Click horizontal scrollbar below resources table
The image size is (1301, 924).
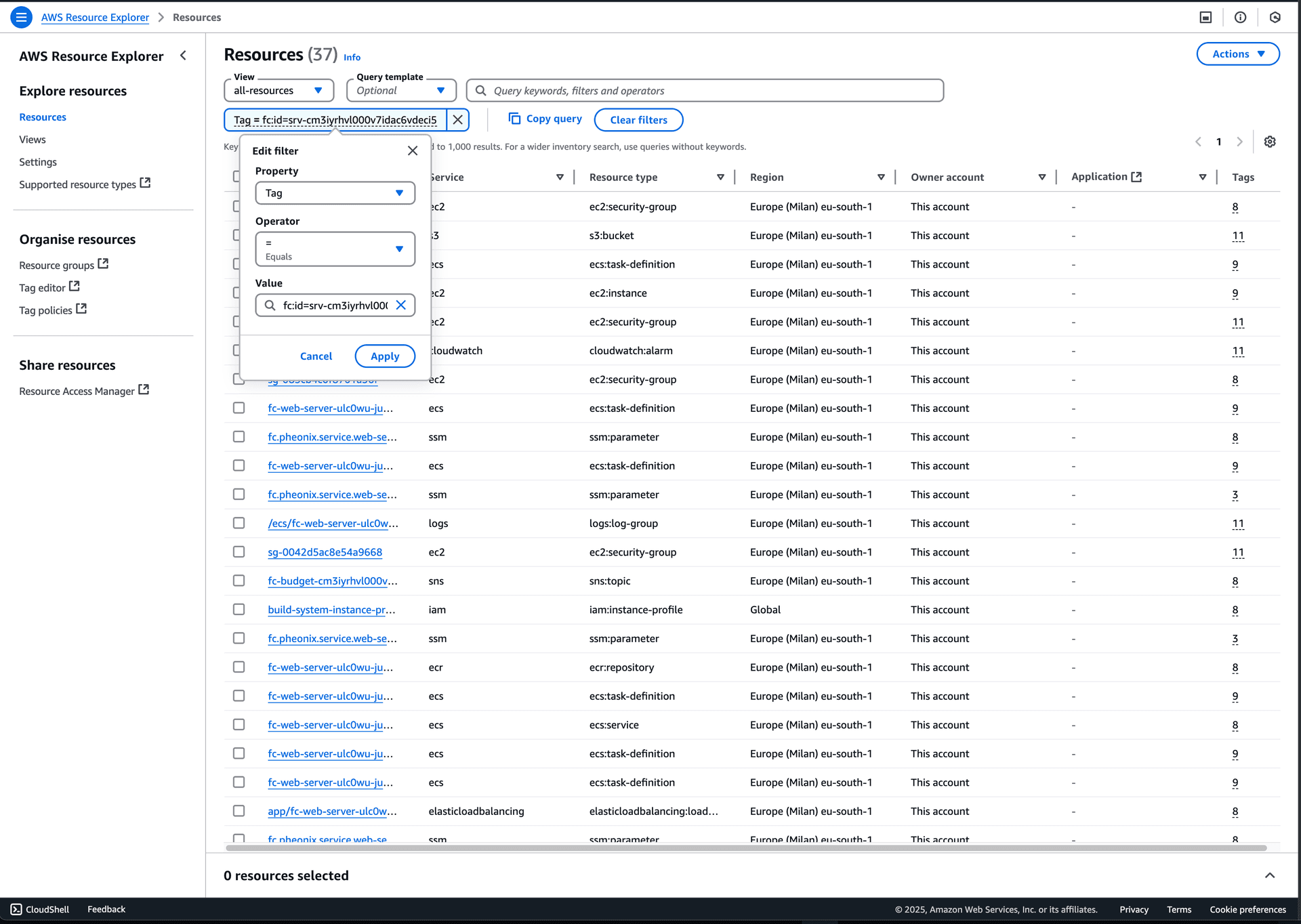(745, 847)
